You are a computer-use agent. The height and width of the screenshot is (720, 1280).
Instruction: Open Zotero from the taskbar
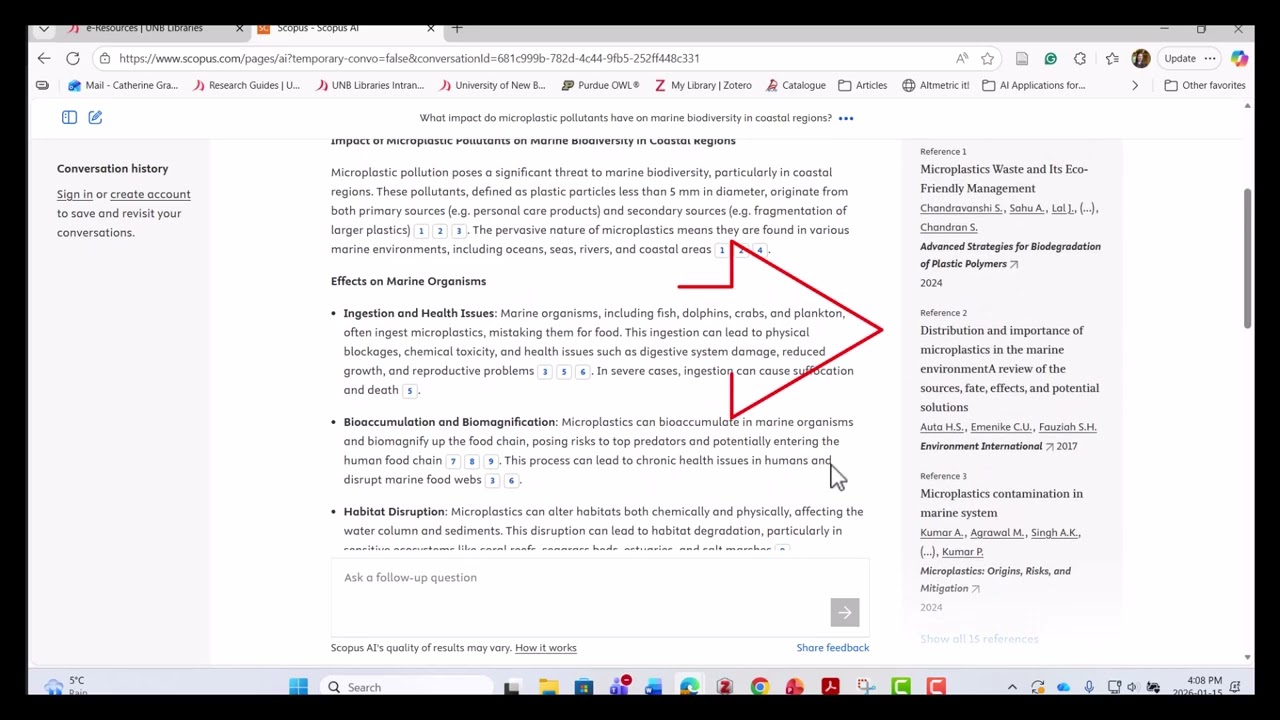(725, 687)
